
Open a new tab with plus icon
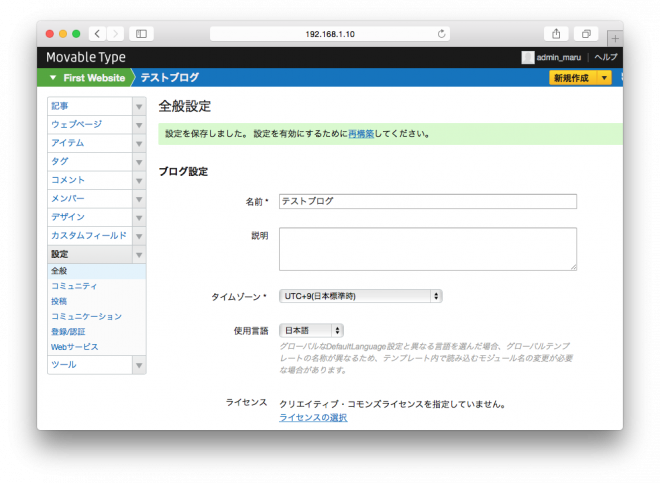pos(613,38)
